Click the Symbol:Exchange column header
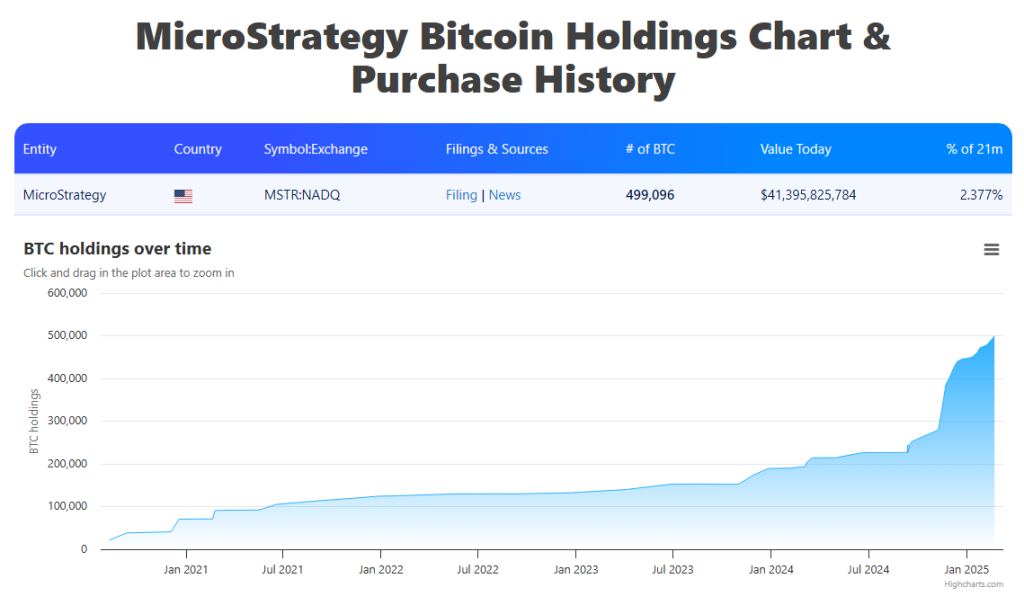 click(x=316, y=149)
